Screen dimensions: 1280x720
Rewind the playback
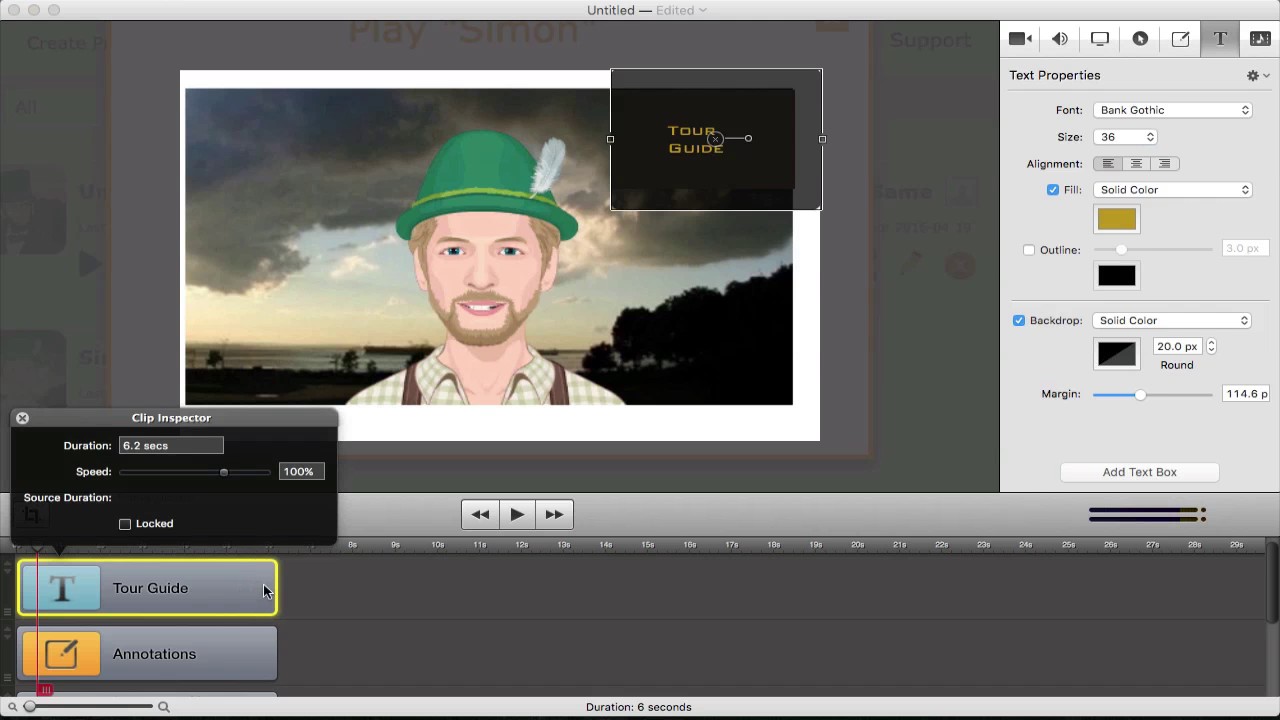480,514
